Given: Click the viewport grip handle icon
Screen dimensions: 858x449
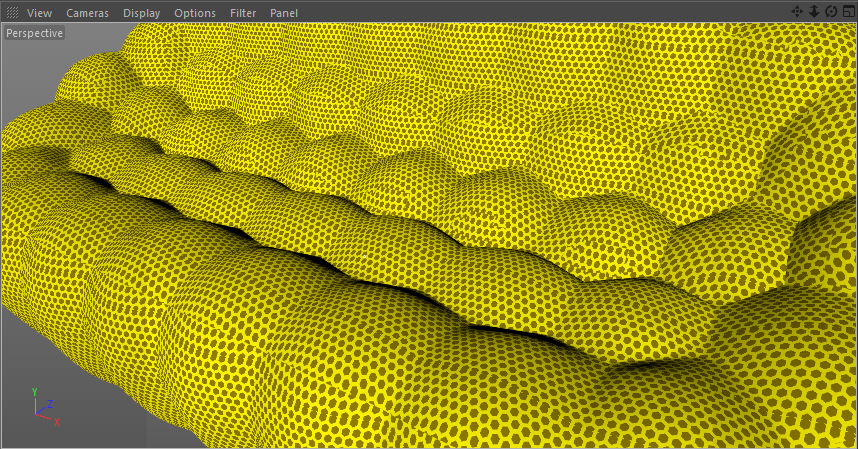Looking at the screenshot, I should point(12,12).
